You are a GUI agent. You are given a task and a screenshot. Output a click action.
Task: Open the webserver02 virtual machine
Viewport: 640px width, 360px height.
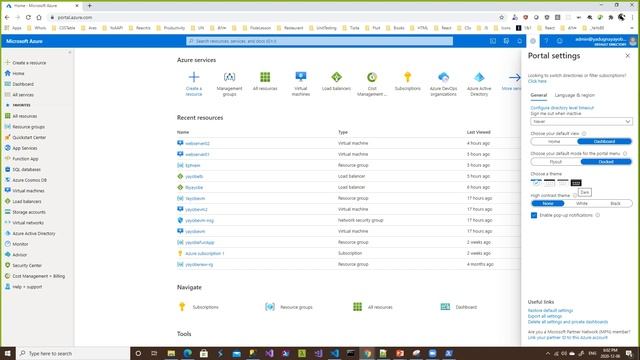click(x=197, y=144)
